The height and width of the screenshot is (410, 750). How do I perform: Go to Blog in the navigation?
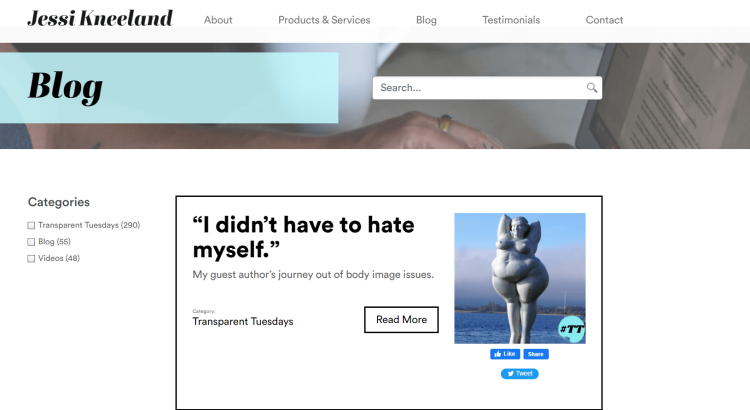[426, 20]
